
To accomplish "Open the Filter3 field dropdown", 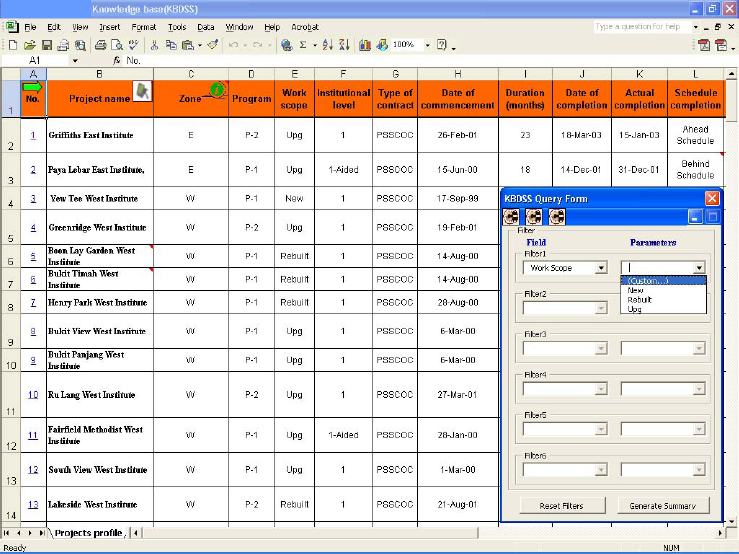I will 601,348.
